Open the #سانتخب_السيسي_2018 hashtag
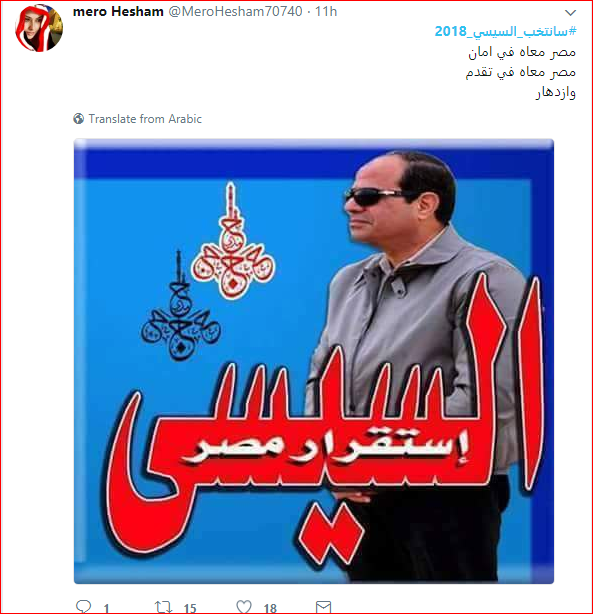The image size is (593, 614). [506, 31]
